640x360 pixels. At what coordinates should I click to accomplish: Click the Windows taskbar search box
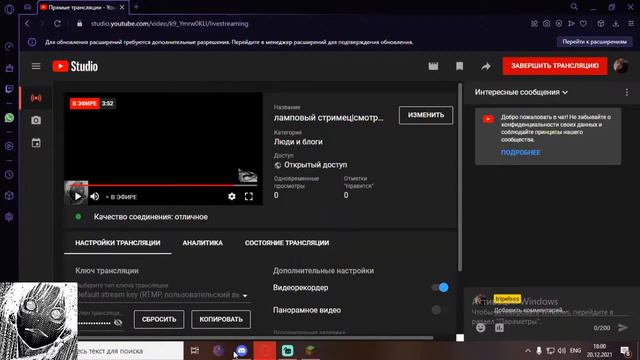coord(129,351)
